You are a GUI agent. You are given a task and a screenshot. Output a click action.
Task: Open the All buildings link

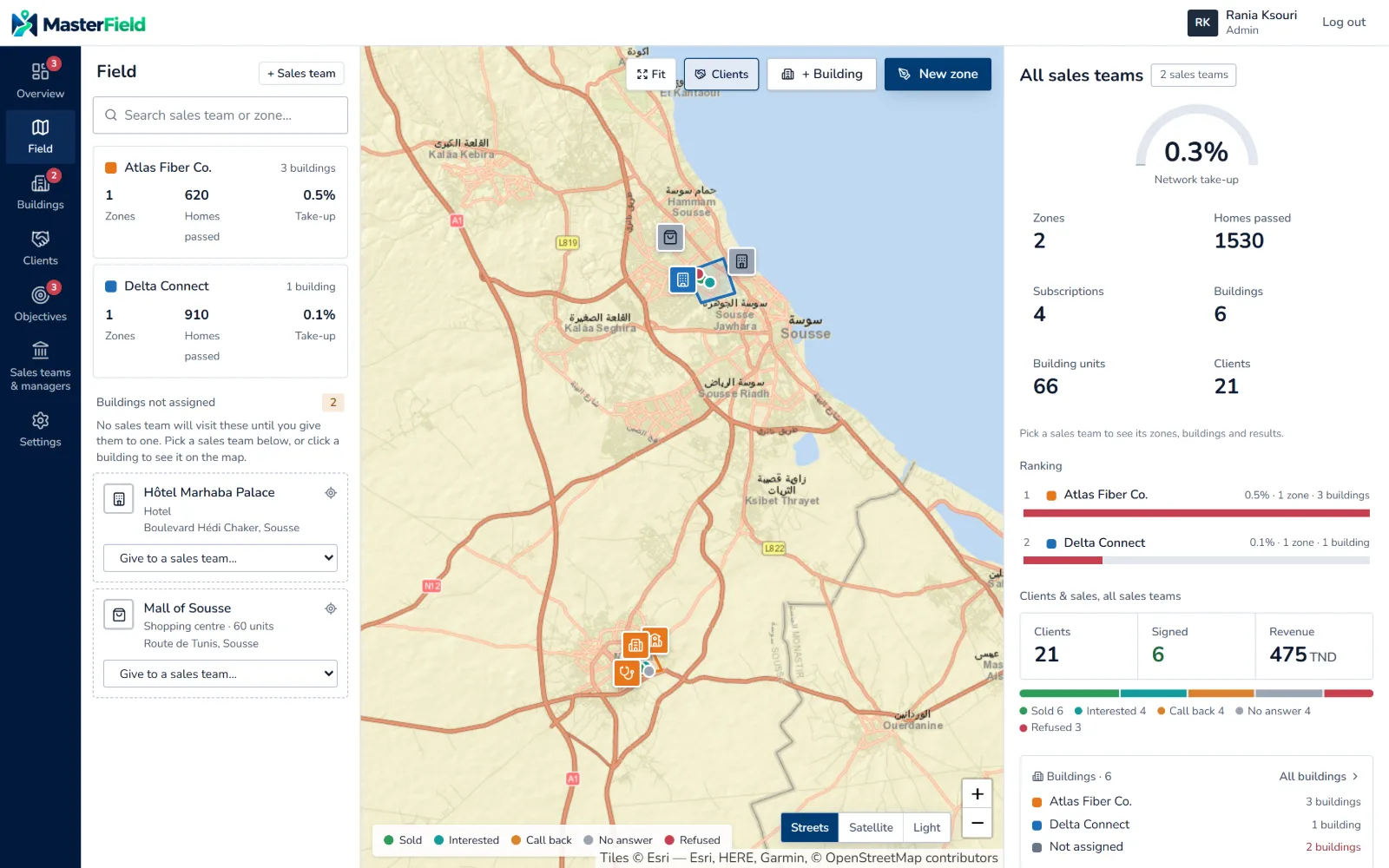1319,776
